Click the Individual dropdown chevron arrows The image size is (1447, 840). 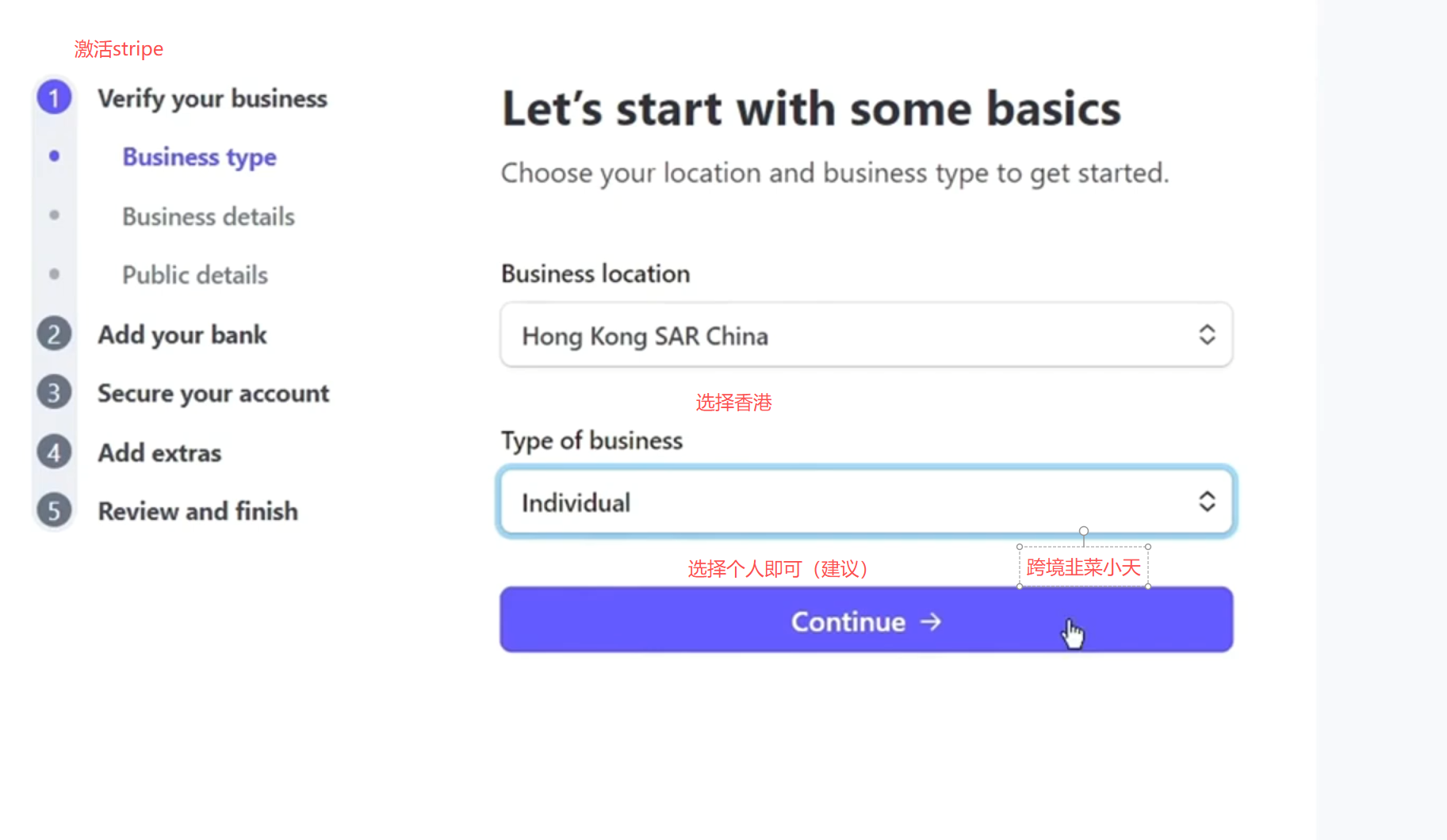[1206, 501]
